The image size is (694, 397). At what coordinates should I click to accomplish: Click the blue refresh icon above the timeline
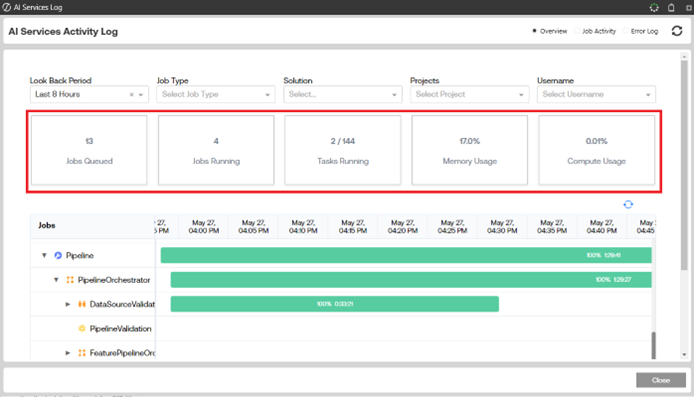pyautogui.click(x=628, y=204)
